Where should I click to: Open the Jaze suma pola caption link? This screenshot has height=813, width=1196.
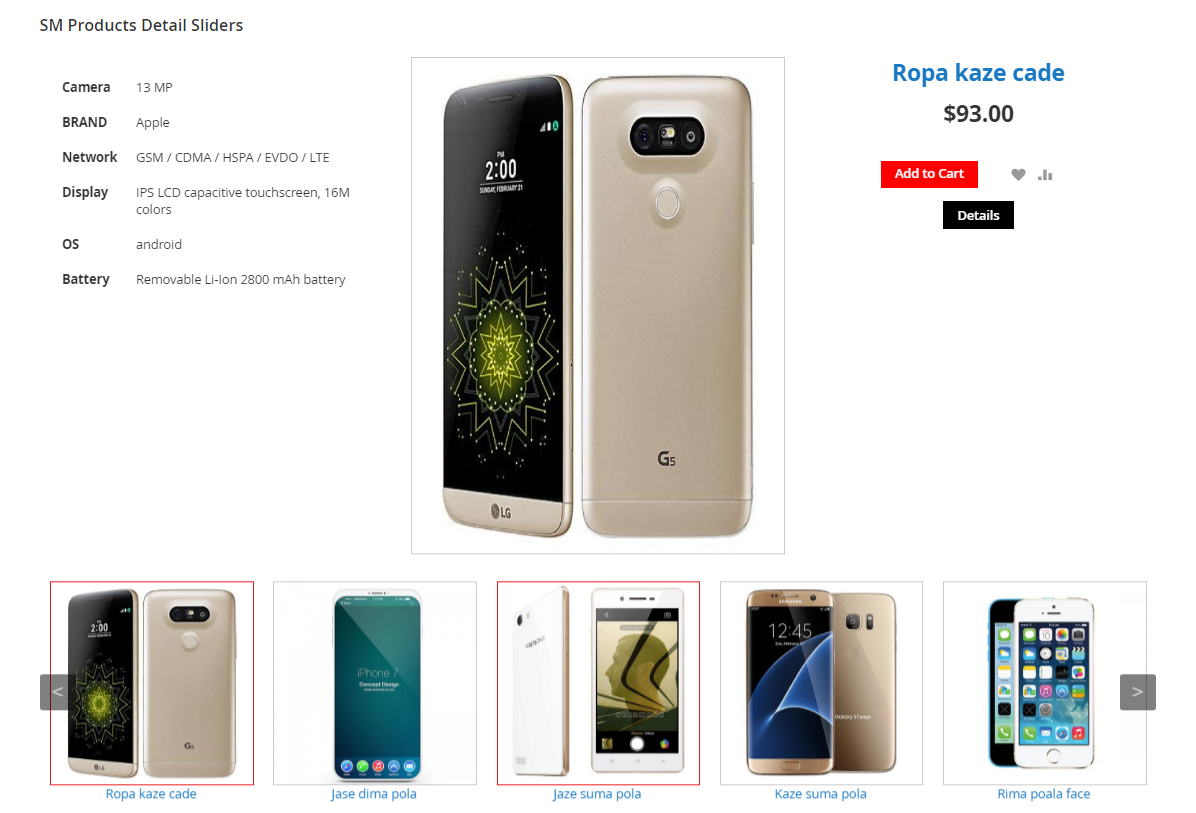pyautogui.click(x=597, y=794)
